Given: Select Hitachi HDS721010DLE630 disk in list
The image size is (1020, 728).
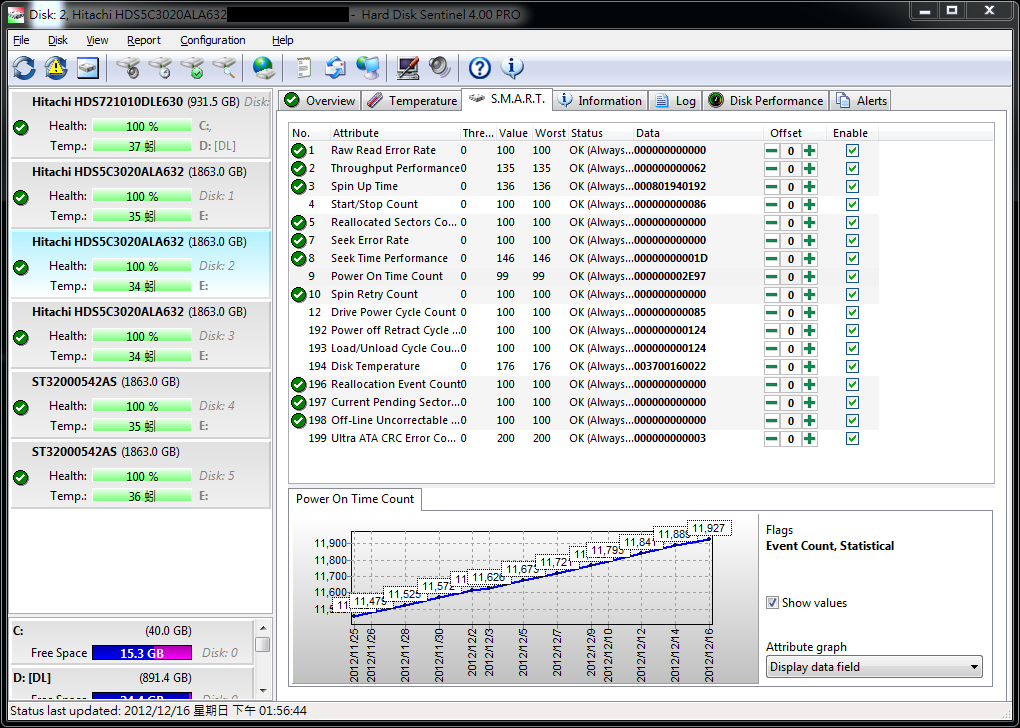Looking at the screenshot, I should pos(141,124).
